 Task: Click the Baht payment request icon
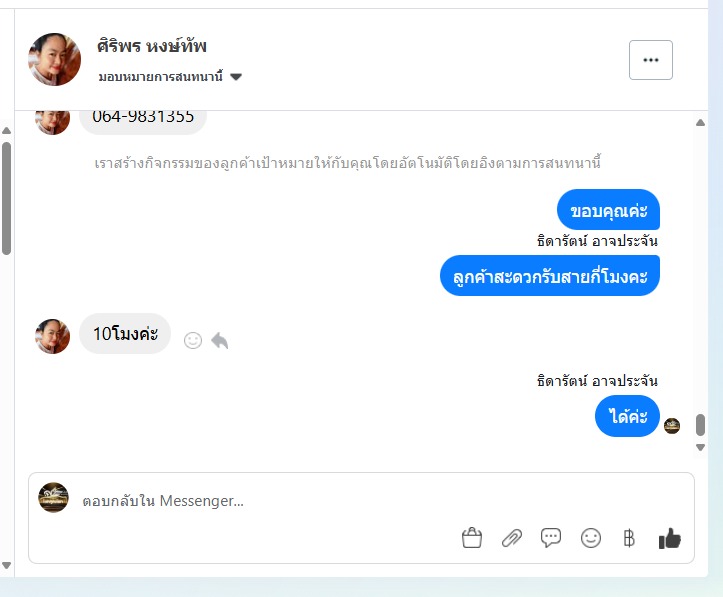coord(629,538)
